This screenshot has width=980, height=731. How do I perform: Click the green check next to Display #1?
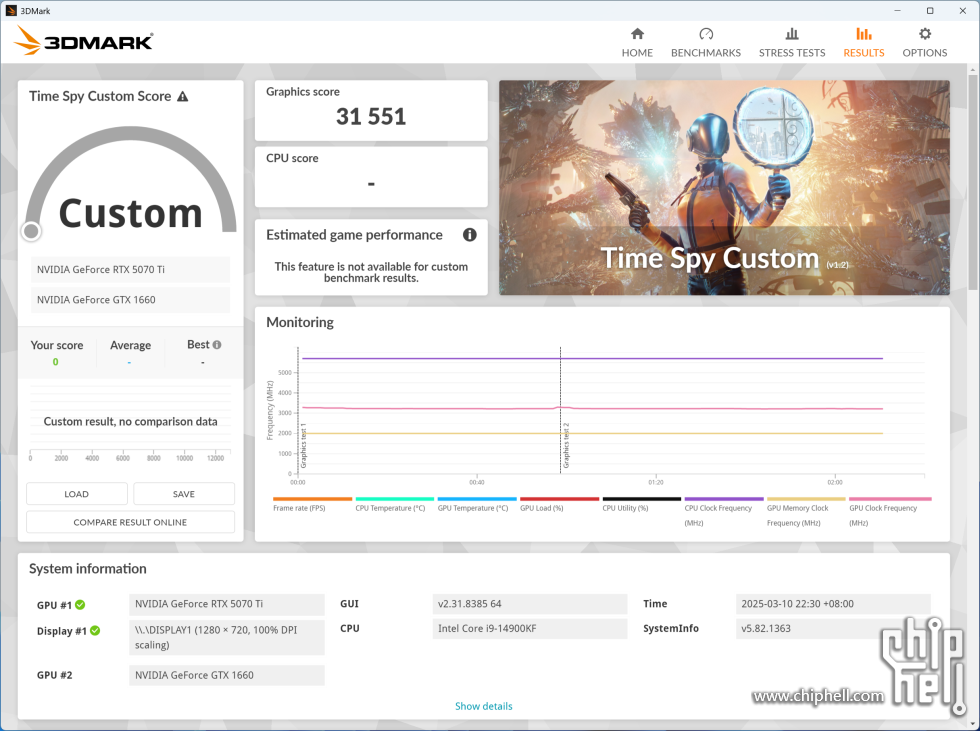coord(95,630)
